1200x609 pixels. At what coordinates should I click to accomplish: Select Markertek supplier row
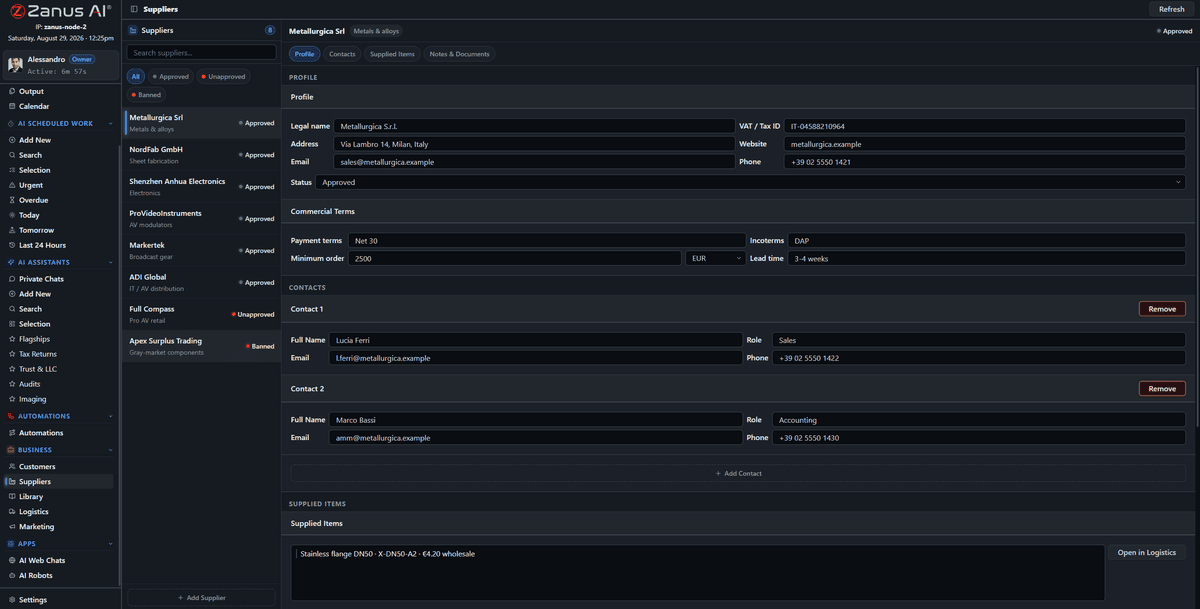pyautogui.click(x=201, y=250)
